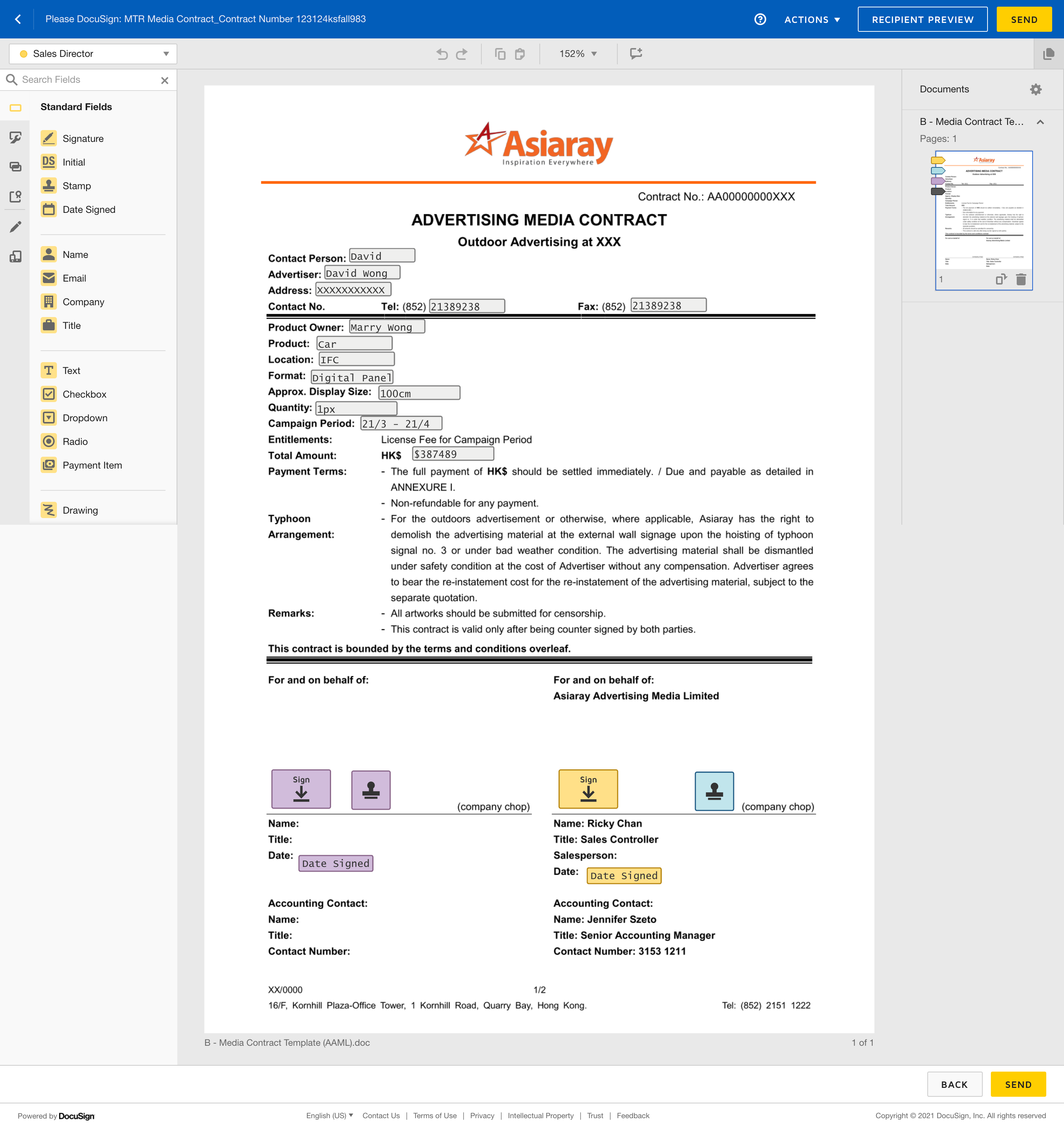Collapse the B - Media Contract document
Screen dimensions: 1064x1130
point(1040,122)
